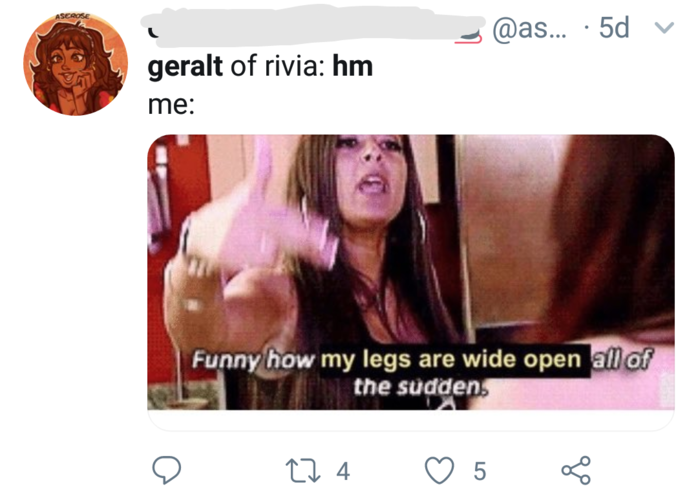Click the 'me:' line of the tweet

(x=171, y=105)
